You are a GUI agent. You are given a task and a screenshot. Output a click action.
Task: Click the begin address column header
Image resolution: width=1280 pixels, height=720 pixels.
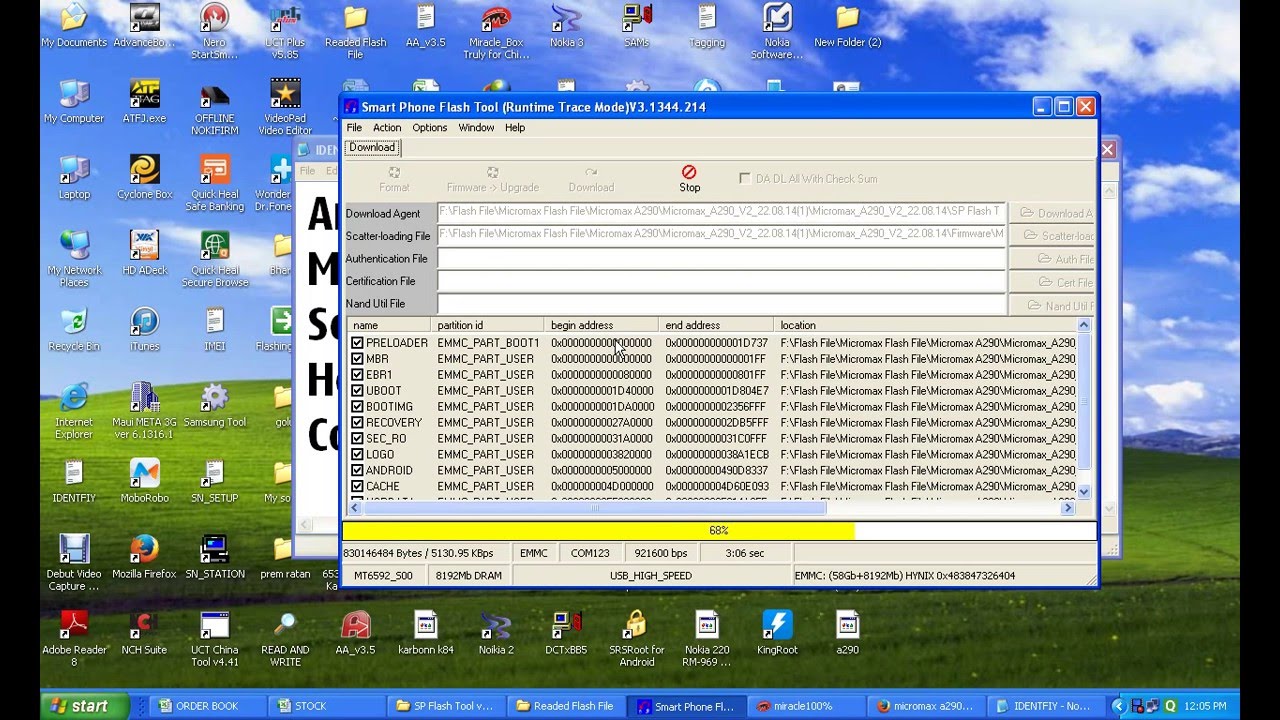[x=602, y=325]
